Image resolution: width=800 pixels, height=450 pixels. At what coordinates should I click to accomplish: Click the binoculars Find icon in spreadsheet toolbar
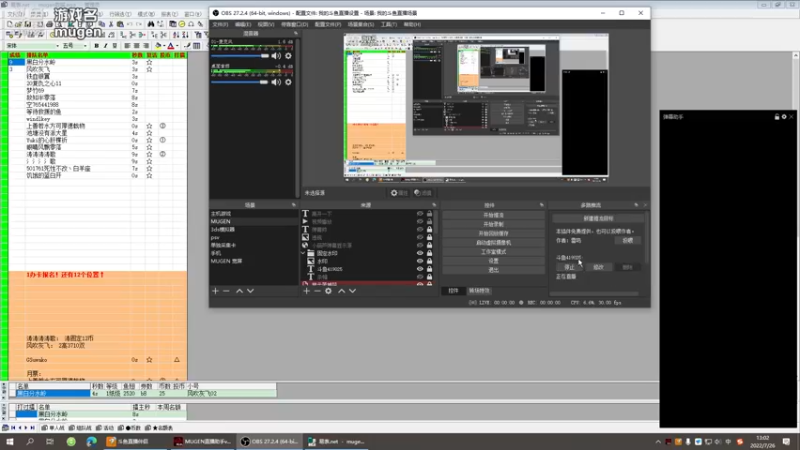[x=151, y=24]
